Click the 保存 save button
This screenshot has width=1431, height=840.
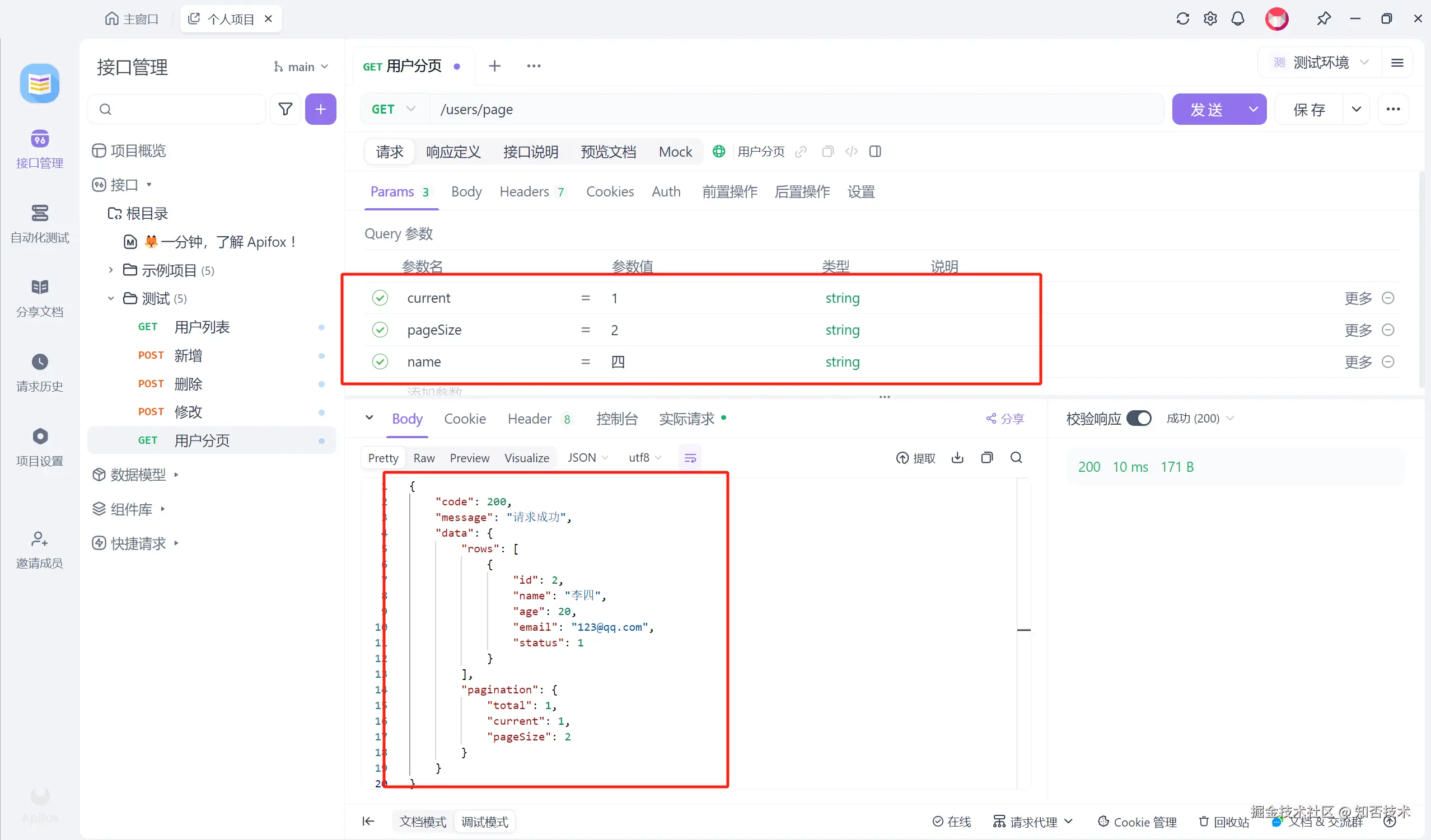pos(1309,109)
